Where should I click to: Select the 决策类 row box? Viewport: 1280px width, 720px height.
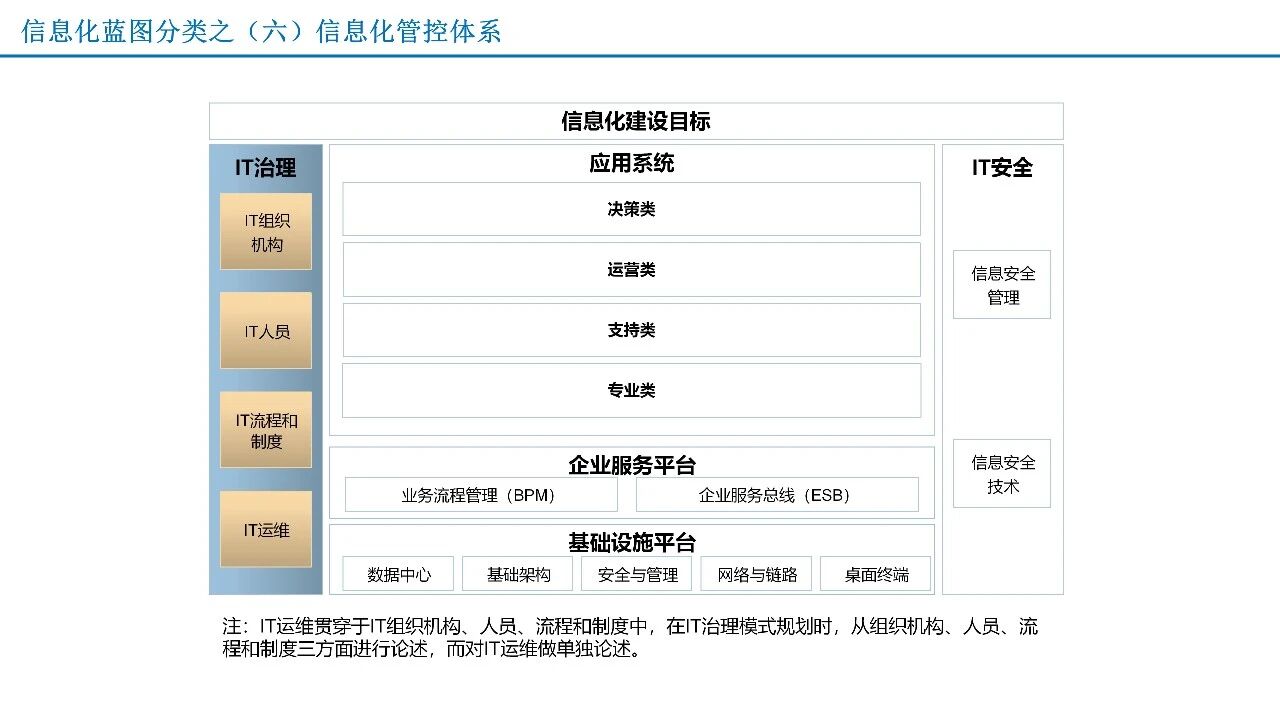coord(632,209)
